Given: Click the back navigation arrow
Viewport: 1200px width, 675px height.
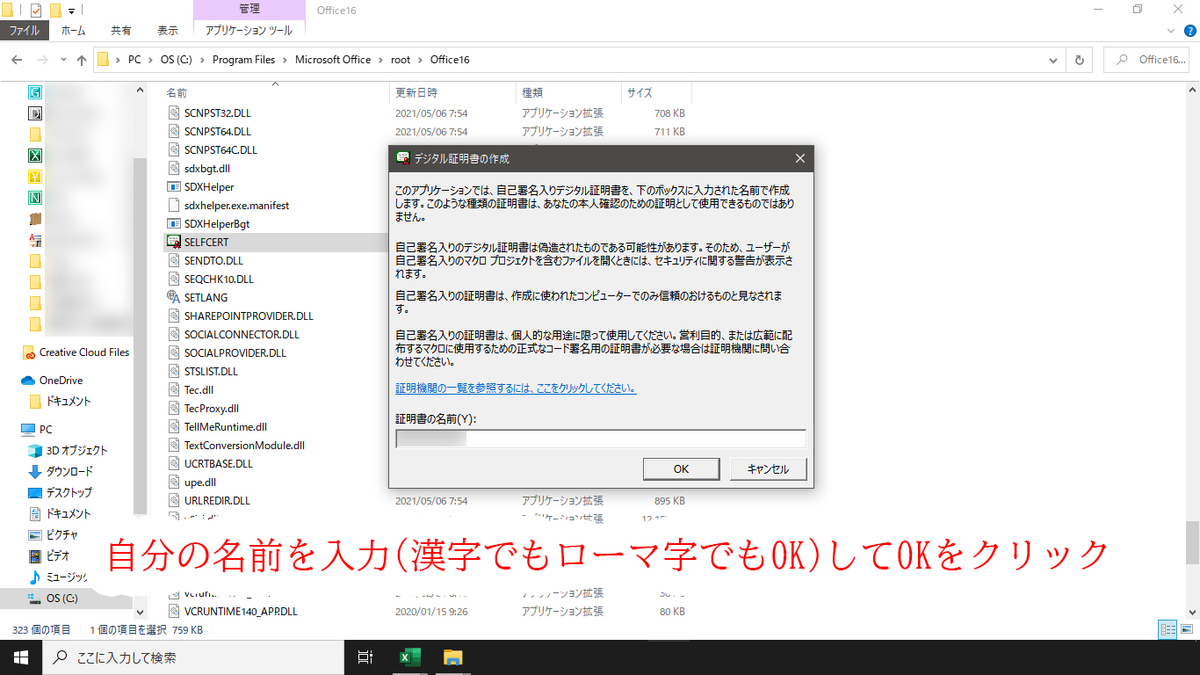Looking at the screenshot, I should pyautogui.click(x=16, y=59).
